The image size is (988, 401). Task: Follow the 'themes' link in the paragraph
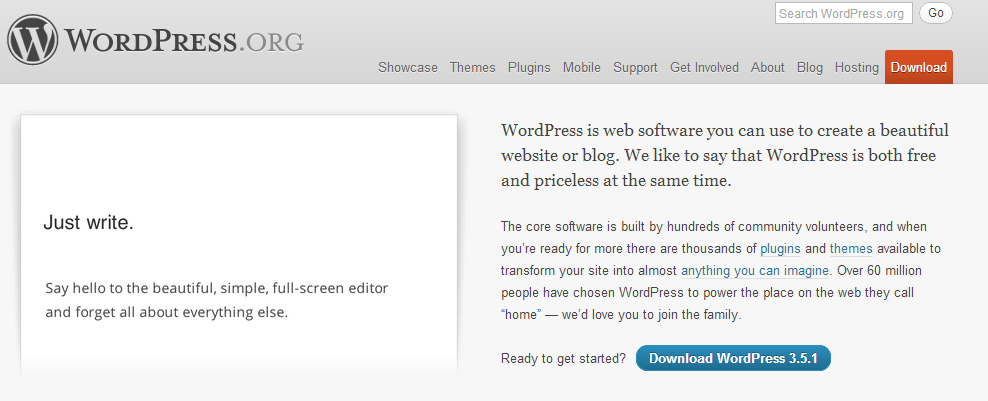[851, 248]
